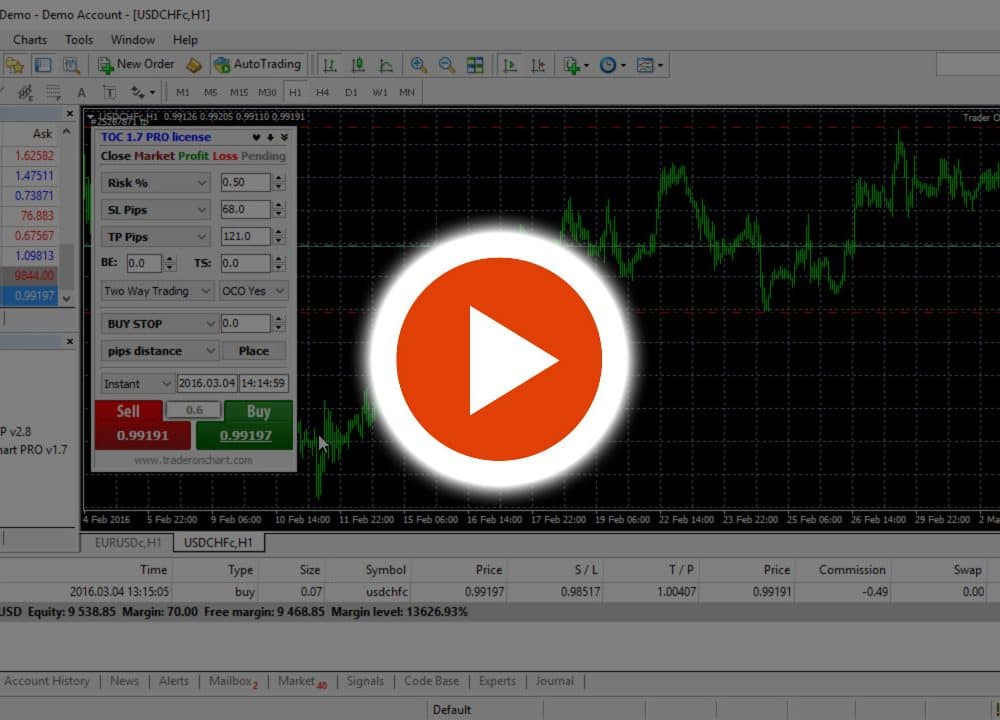Viewport: 1000px width, 720px height.
Task: Click the Place button
Action: (254, 351)
